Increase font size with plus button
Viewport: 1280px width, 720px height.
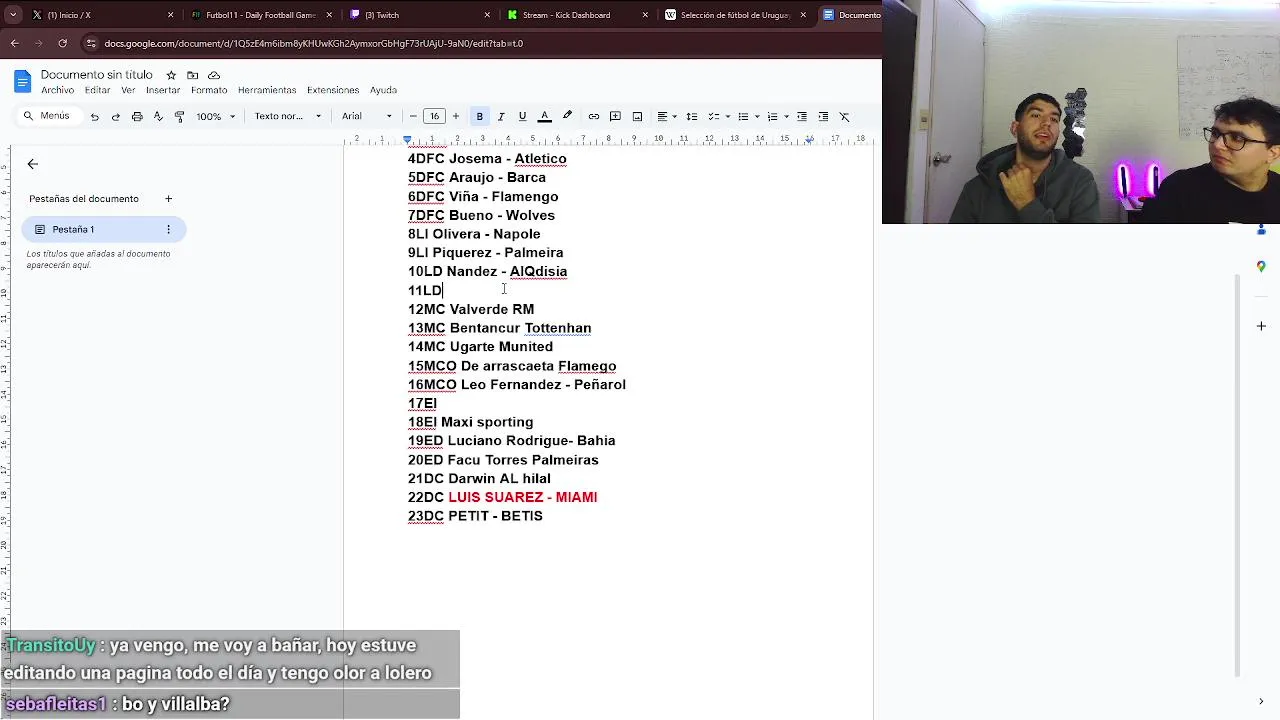(x=456, y=117)
